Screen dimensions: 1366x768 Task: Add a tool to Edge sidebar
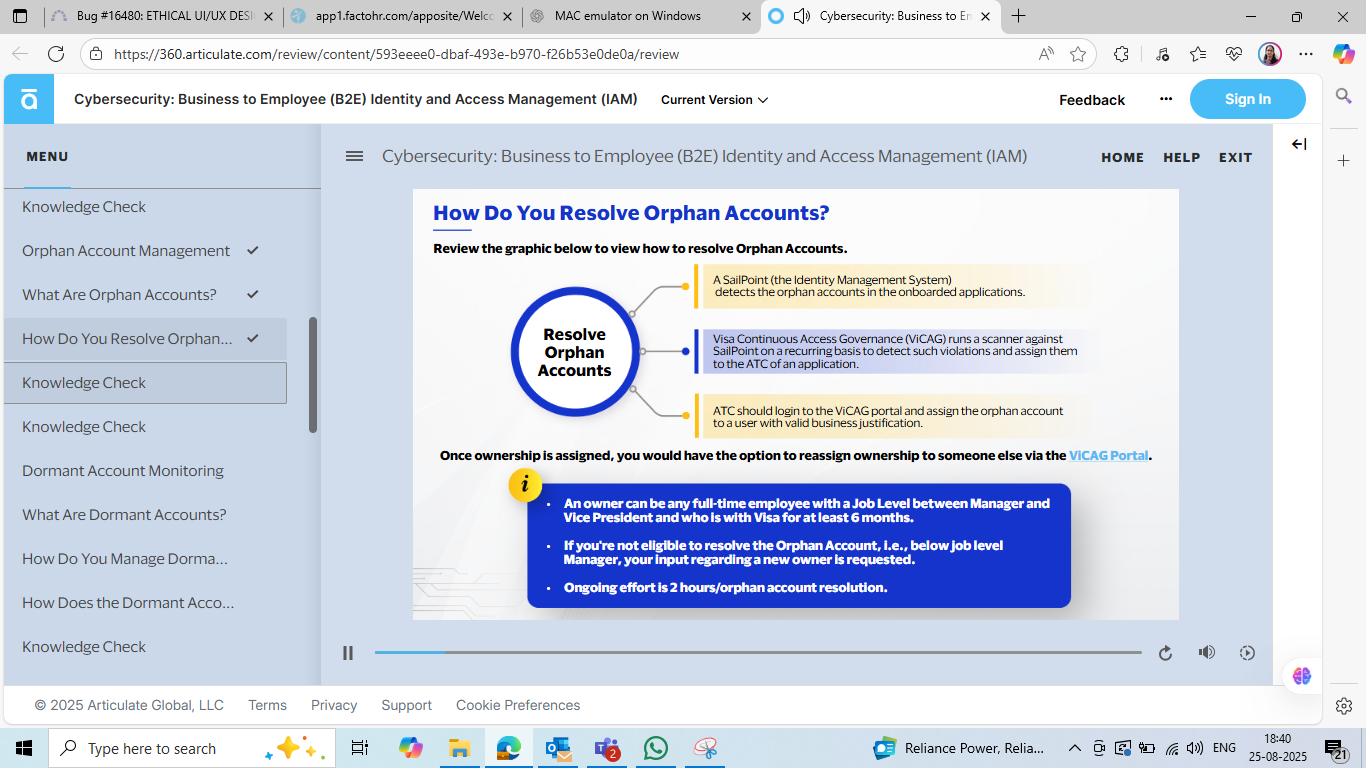pos(1344,160)
